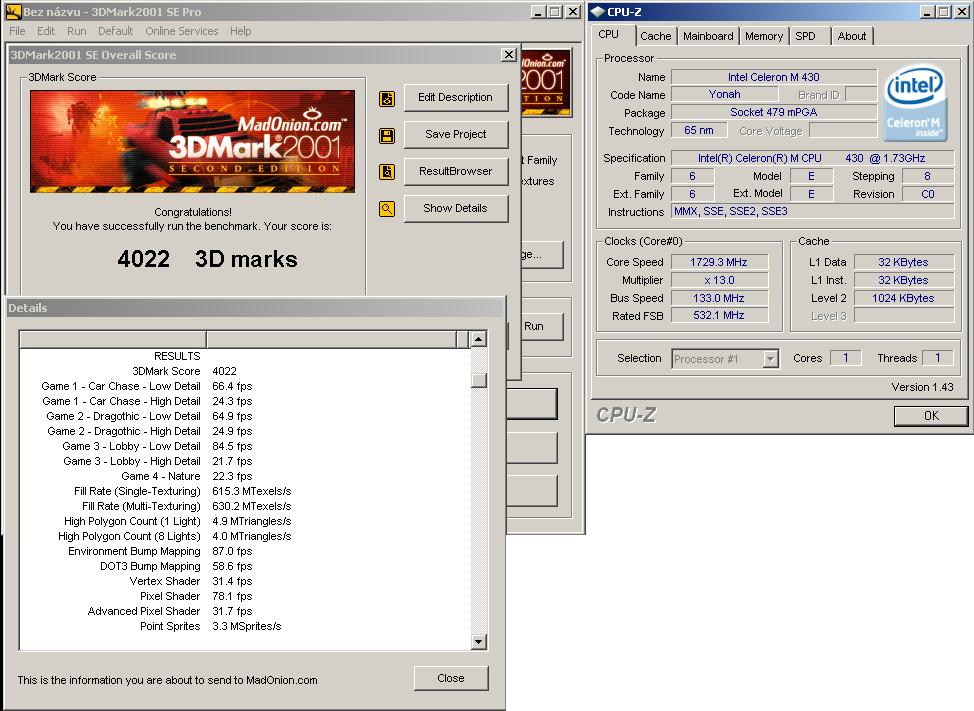The height and width of the screenshot is (711, 974).
Task: Click the CPU-Z title bar icon
Action: [x=598, y=11]
